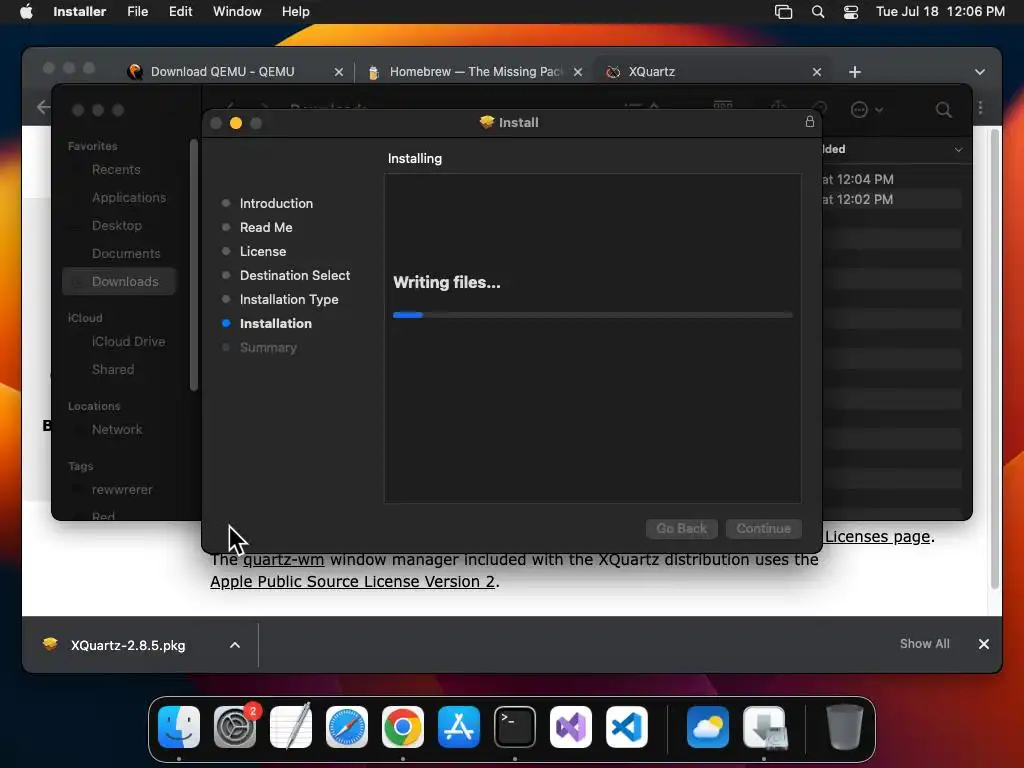Click the Finder sidebar scrollbar
Screen dimensions: 1024x768
click(193, 264)
